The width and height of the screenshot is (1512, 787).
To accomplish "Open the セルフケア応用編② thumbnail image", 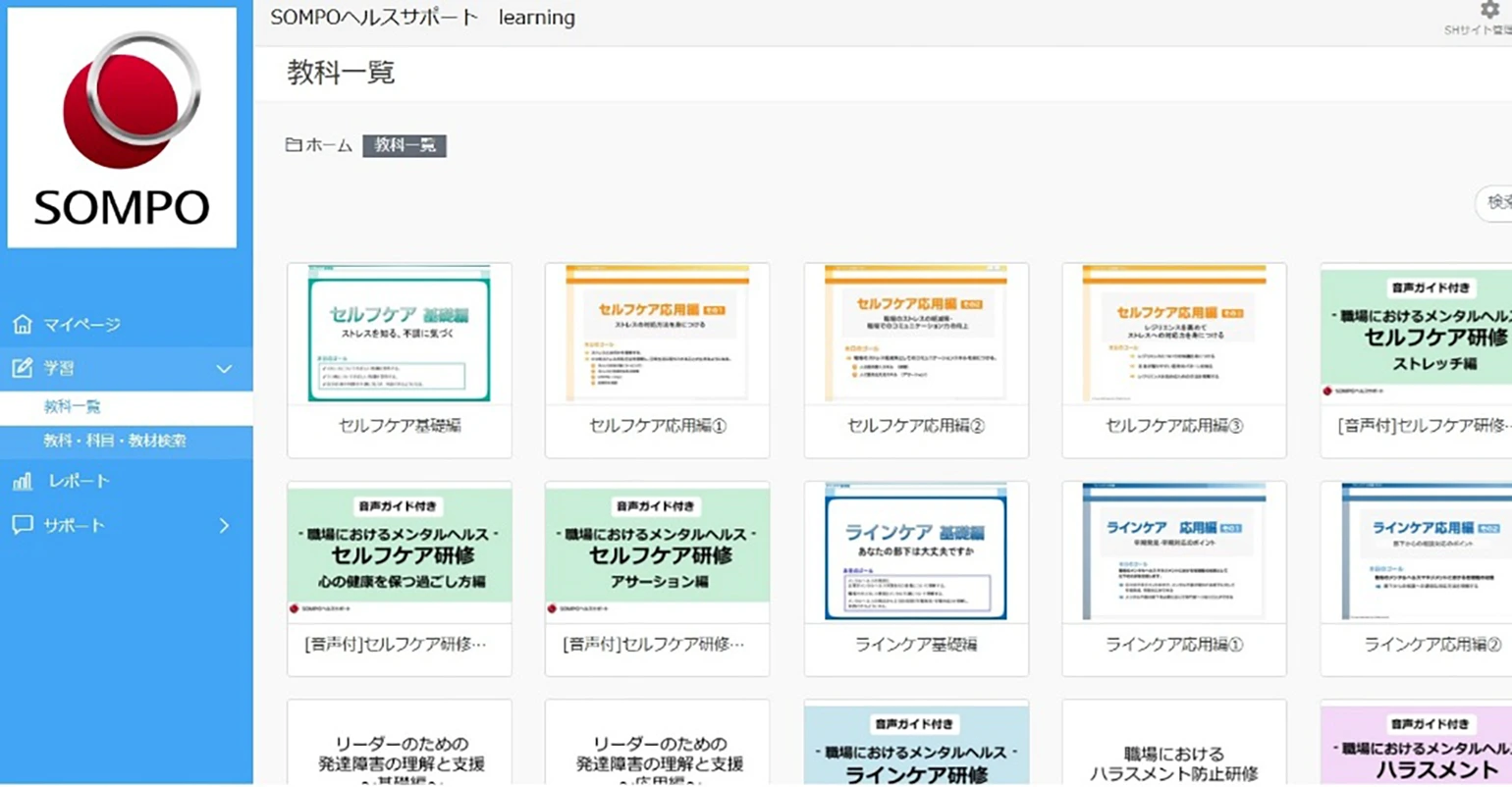I will (x=916, y=334).
